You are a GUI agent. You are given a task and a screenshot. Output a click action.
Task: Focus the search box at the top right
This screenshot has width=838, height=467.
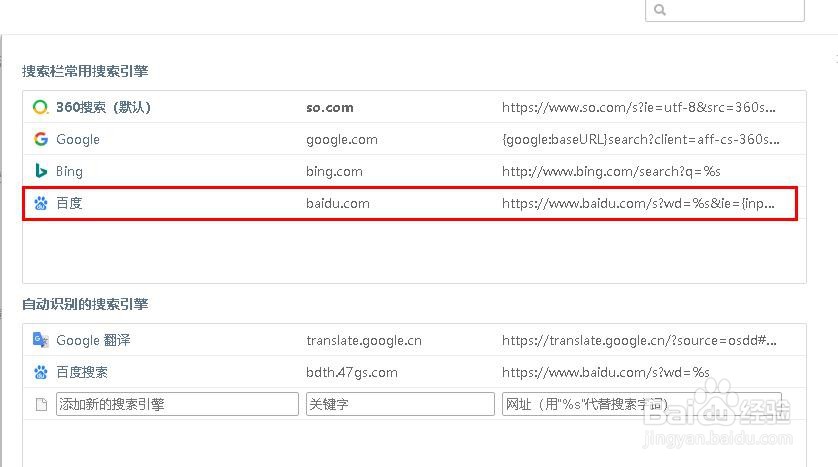(x=725, y=10)
